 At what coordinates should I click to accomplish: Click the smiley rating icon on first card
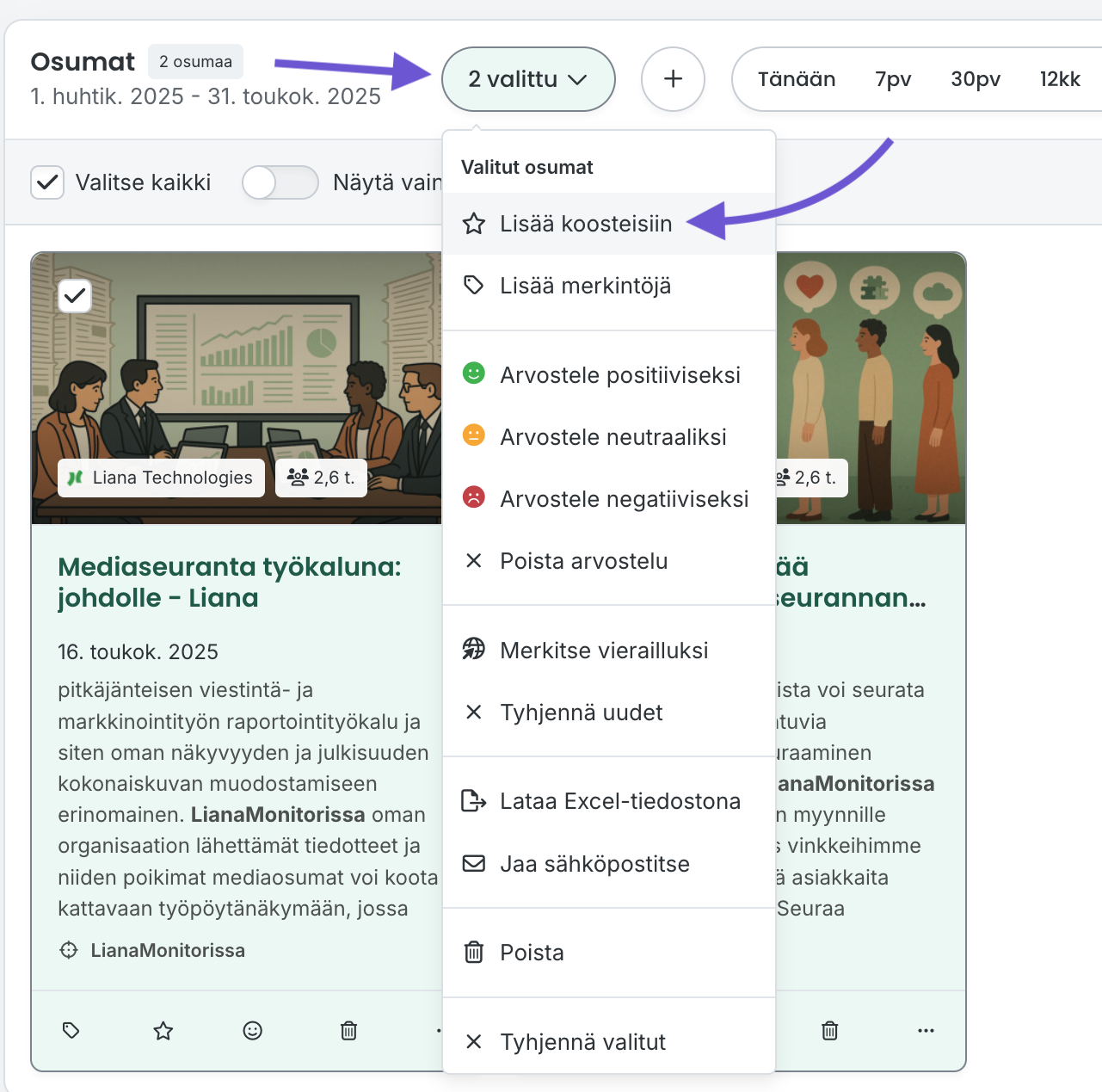pos(252,1030)
